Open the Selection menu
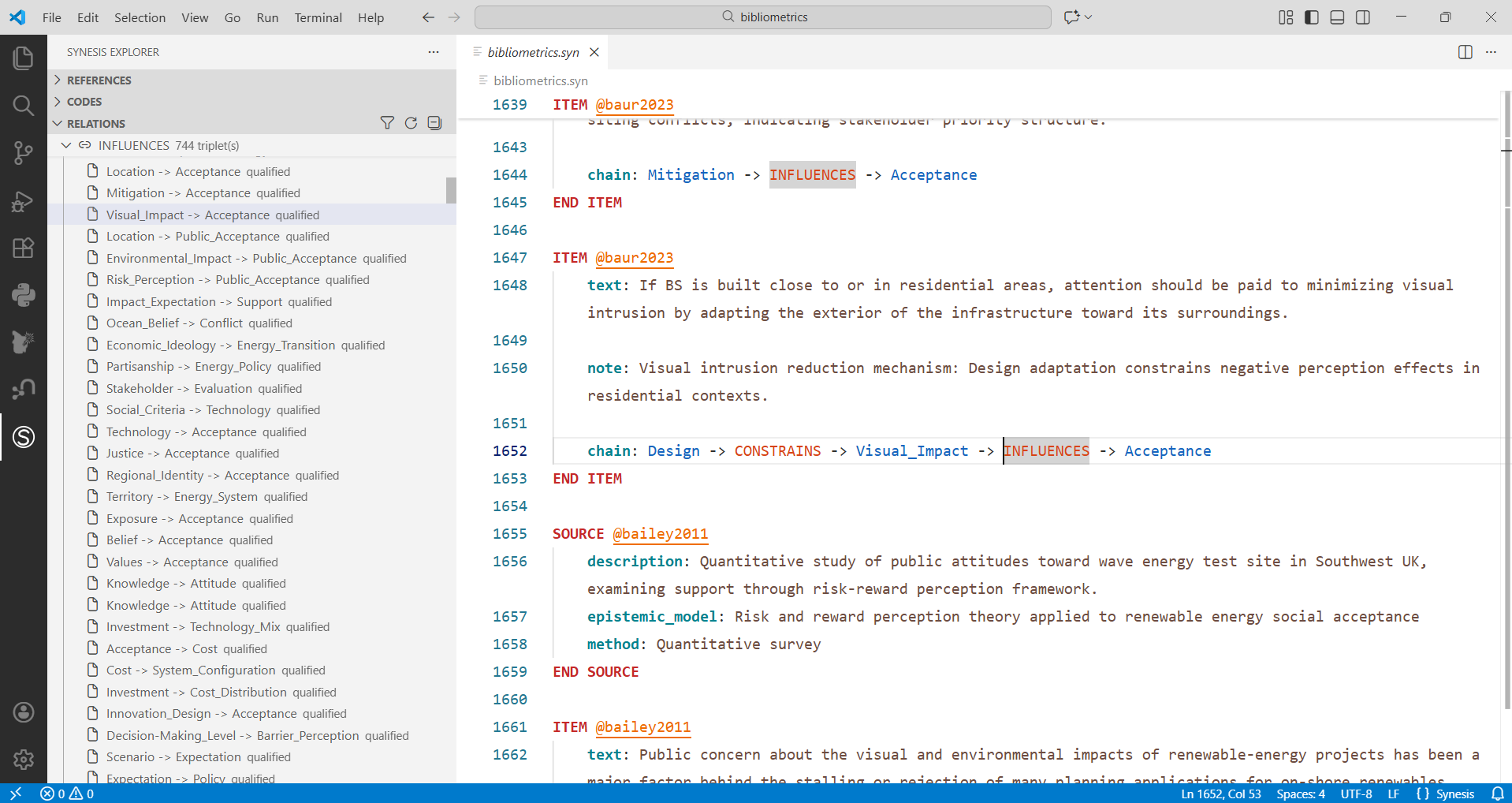 click(x=140, y=17)
